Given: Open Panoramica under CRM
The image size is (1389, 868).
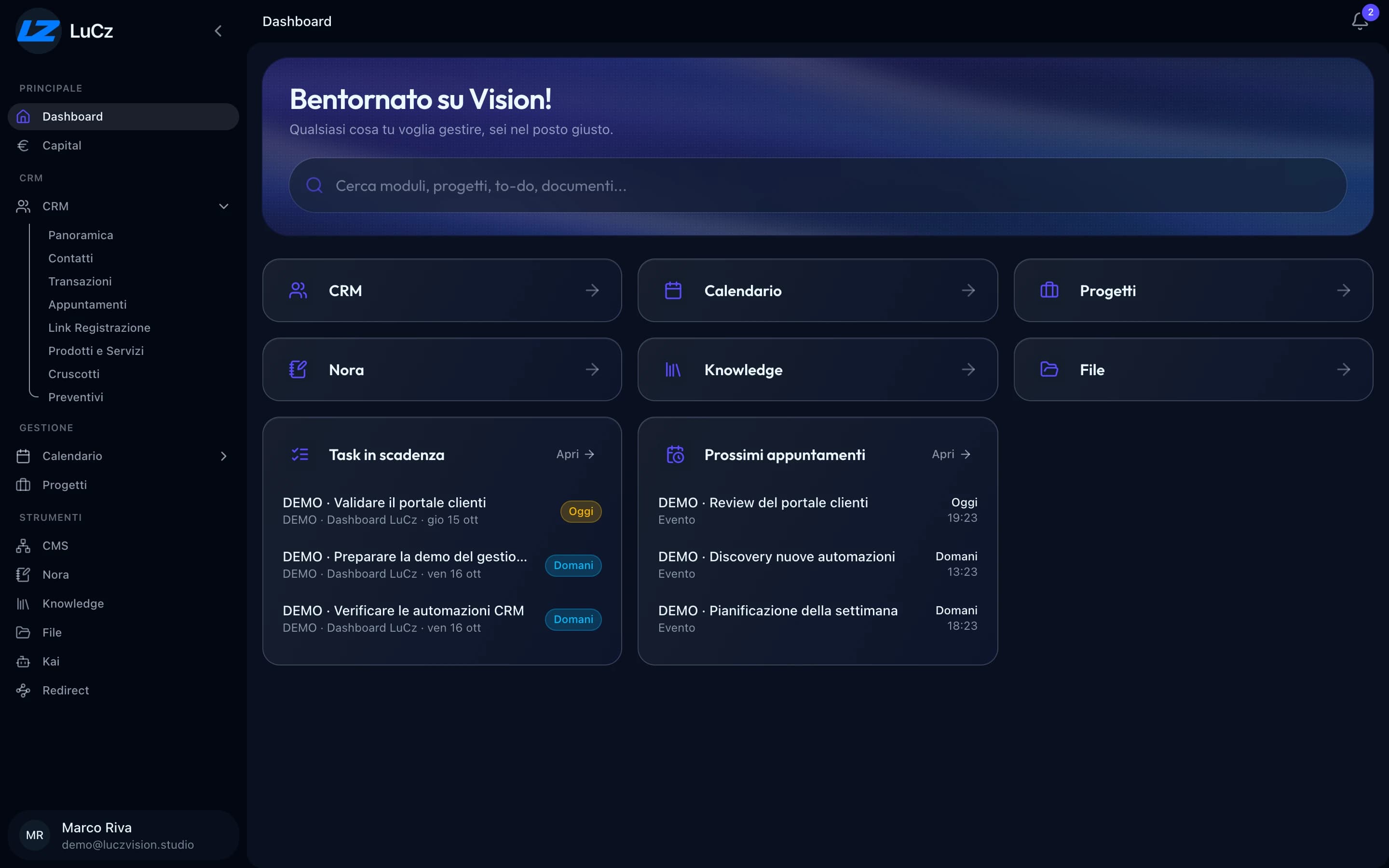Looking at the screenshot, I should pos(81,235).
